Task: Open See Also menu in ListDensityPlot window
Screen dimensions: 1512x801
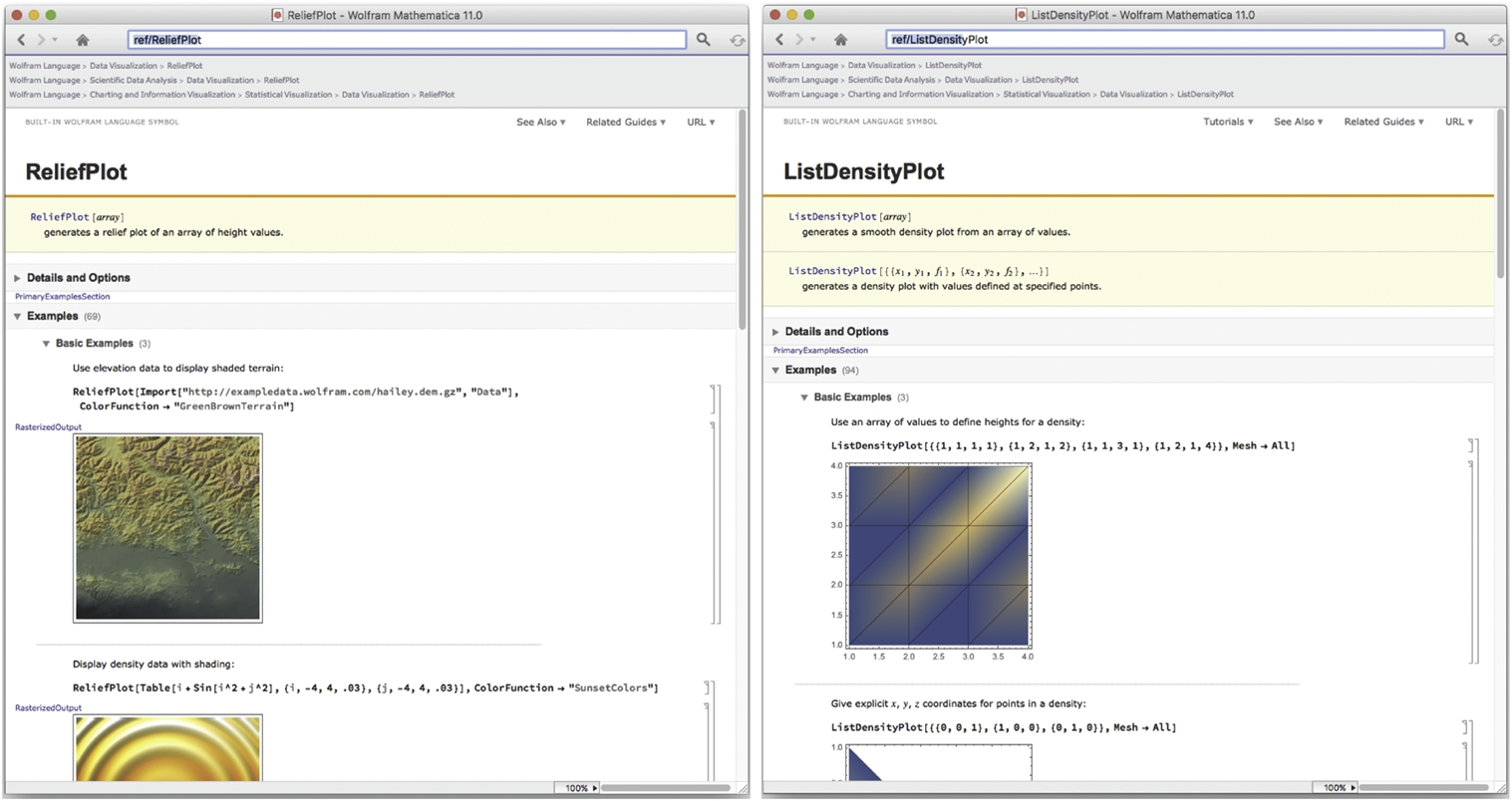Action: [1299, 122]
